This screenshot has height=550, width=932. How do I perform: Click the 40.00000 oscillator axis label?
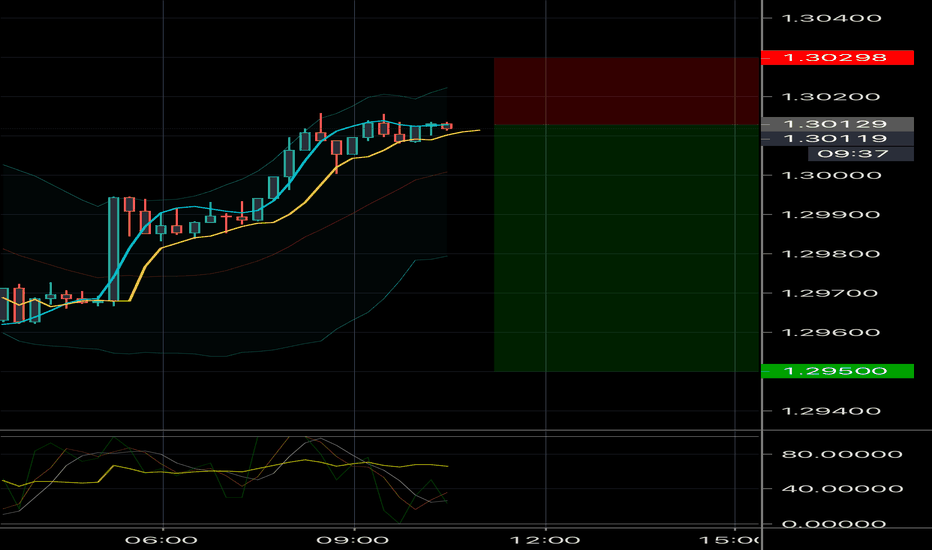coord(842,489)
